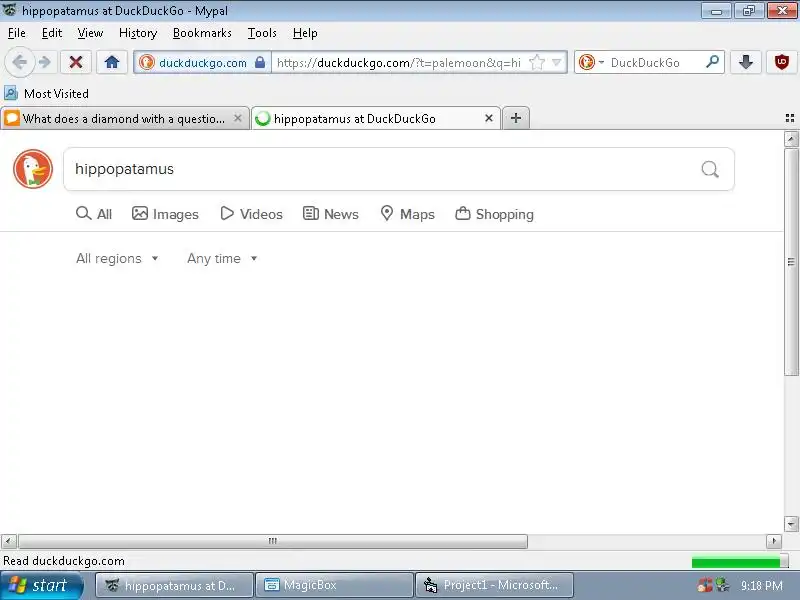Click the Mypal raccoon icon in title bar
This screenshot has width=800, height=600.
10,9
